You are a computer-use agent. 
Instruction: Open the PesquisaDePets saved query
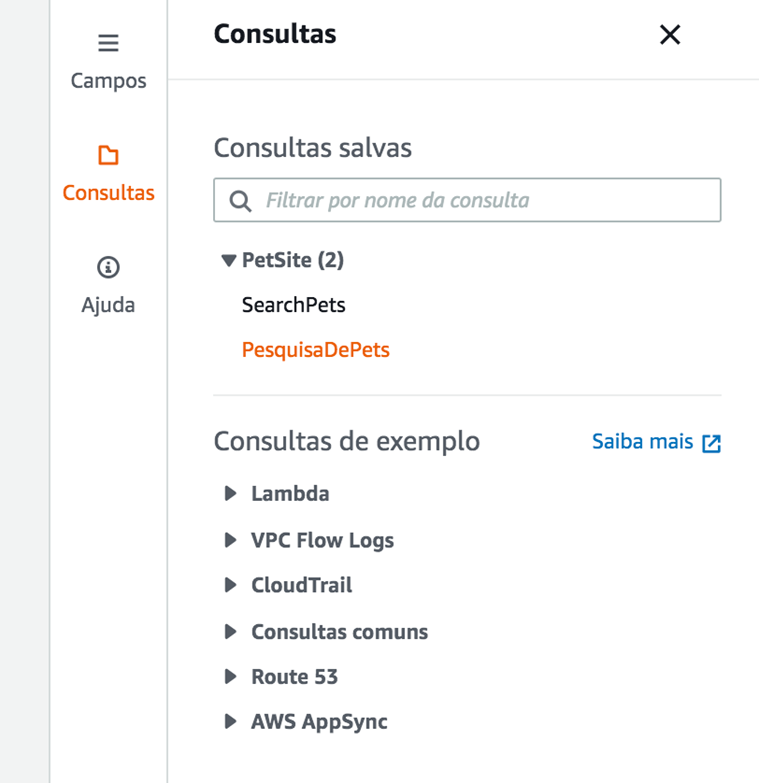pyautogui.click(x=315, y=350)
